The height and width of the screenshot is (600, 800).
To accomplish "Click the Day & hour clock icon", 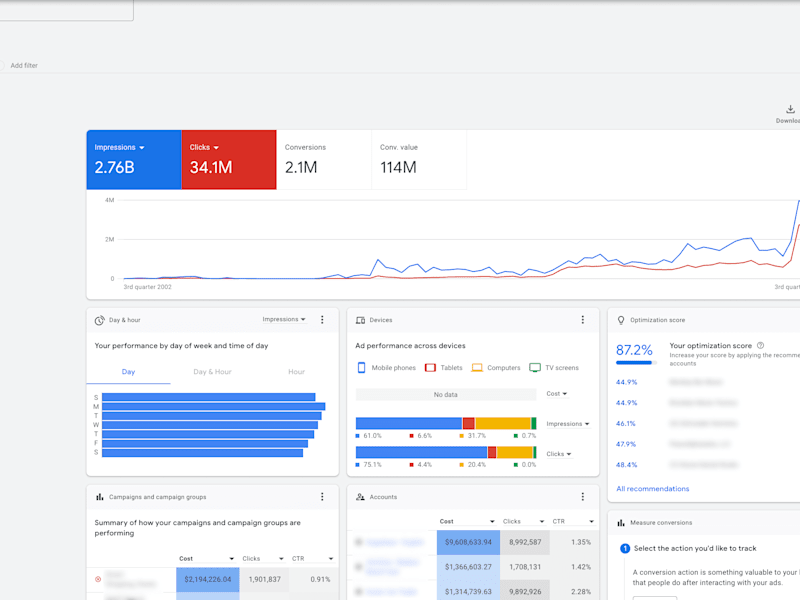I will pos(99,320).
